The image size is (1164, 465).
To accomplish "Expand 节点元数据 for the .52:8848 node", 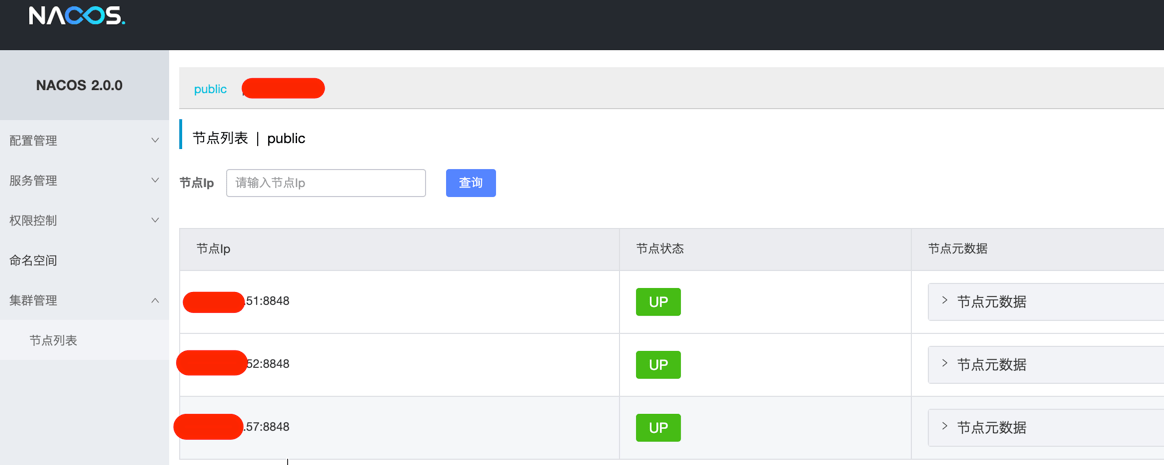I will pos(990,365).
